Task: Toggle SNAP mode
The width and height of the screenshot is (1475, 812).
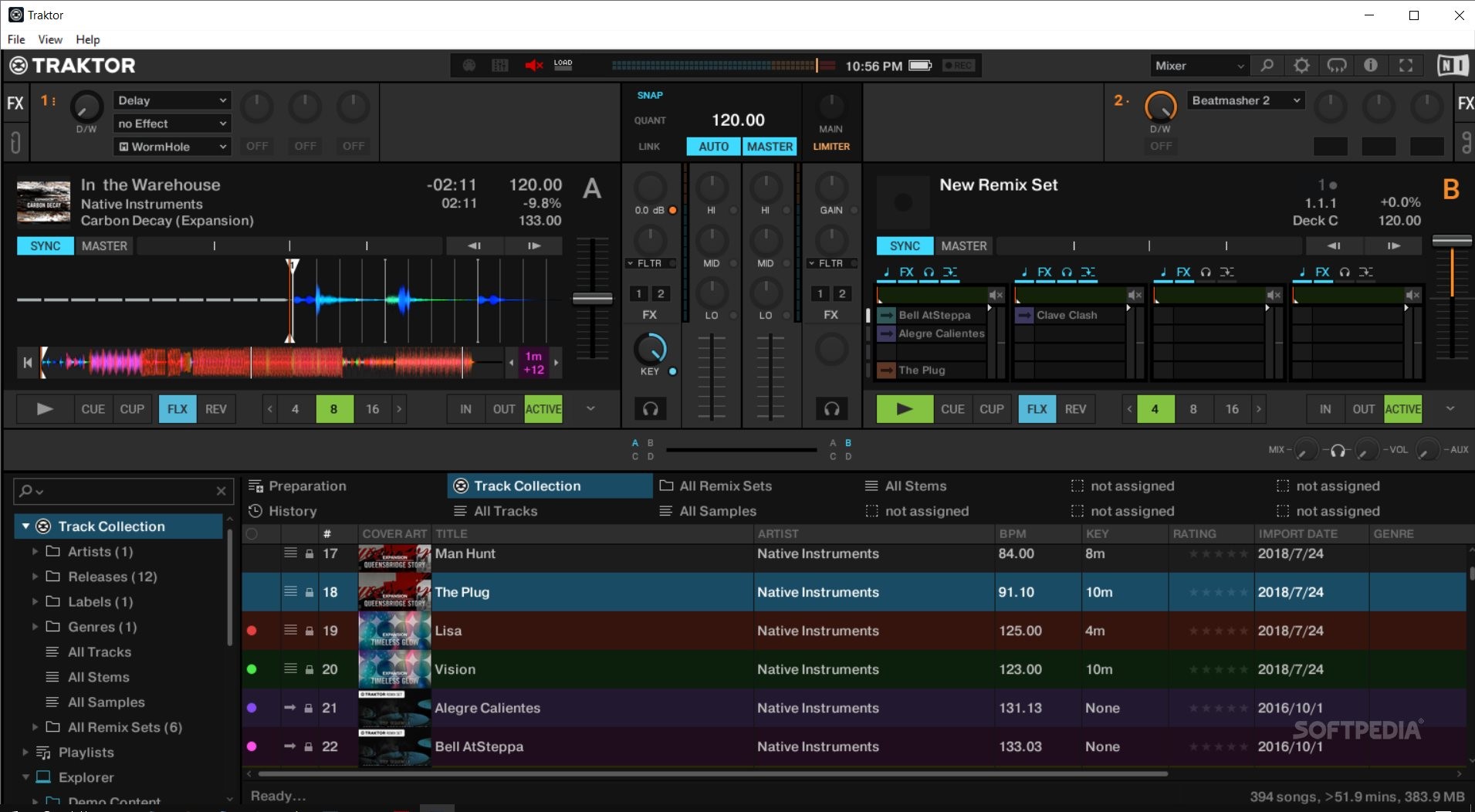Action: coord(650,95)
